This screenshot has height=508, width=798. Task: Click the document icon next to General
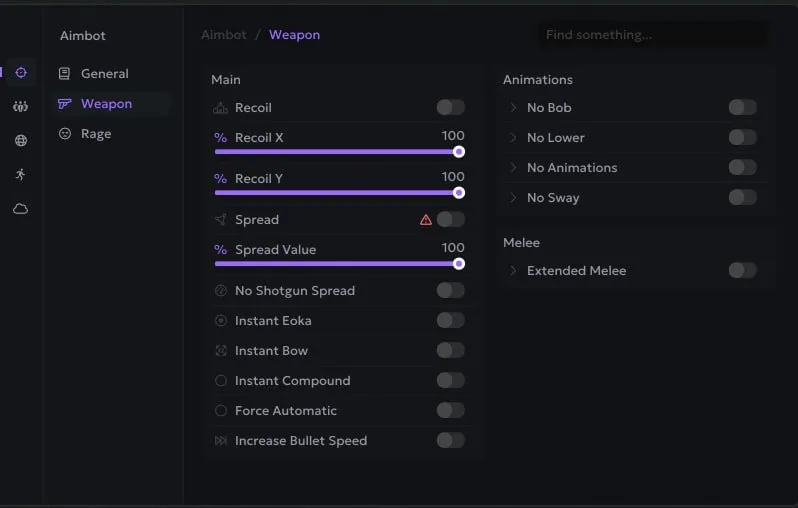tap(65, 73)
